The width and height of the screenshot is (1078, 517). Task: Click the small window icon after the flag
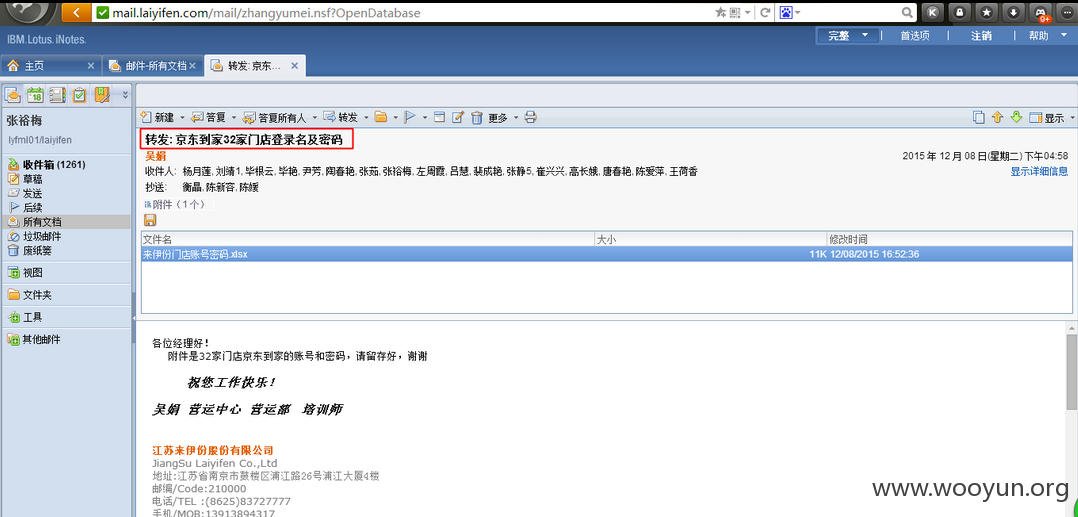tap(440, 118)
